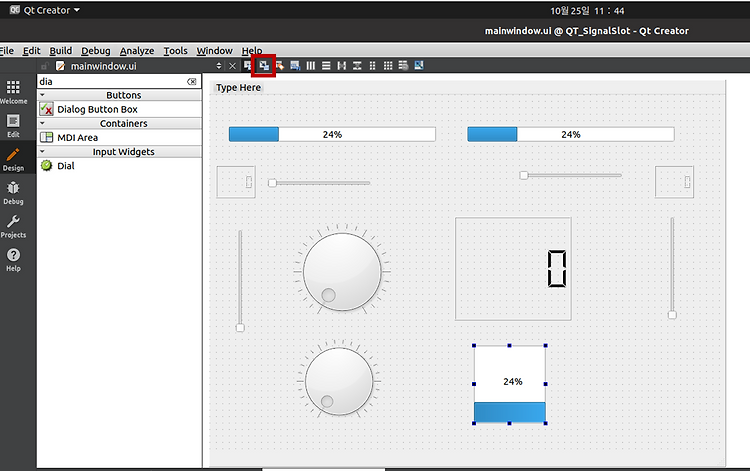Viewport: 750px width, 471px height.
Task: Select the left scroll widget on the form
Action: (236, 182)
